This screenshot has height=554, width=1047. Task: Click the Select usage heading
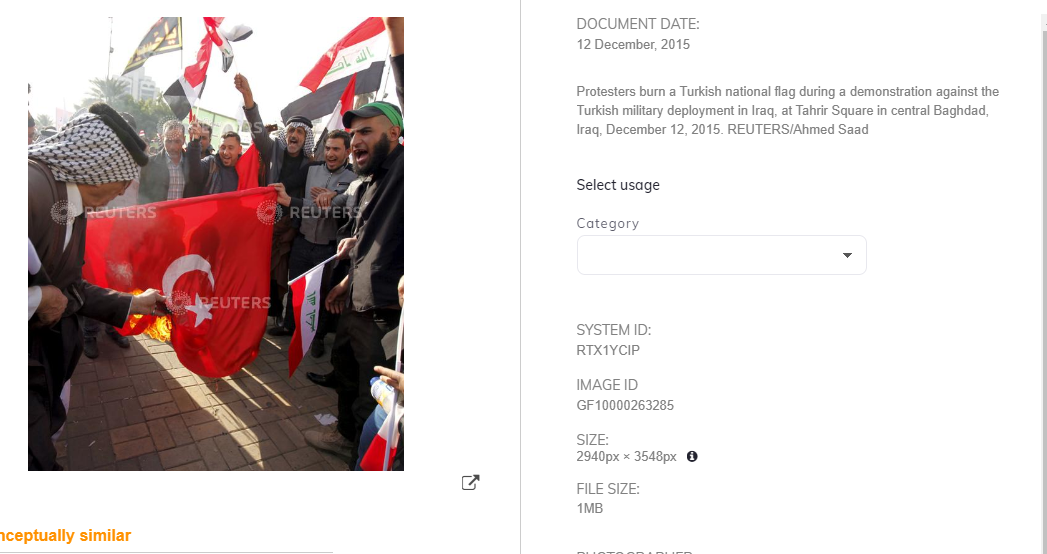point(618,185)
